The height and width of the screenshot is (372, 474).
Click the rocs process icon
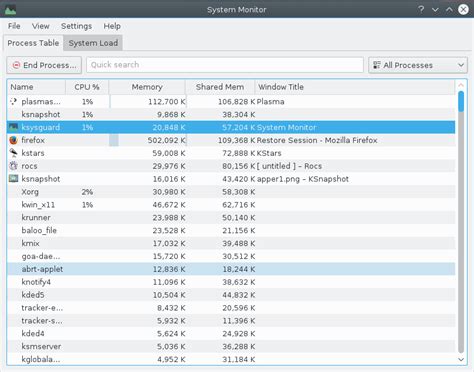pyautogui.click(x=13, y=166)
